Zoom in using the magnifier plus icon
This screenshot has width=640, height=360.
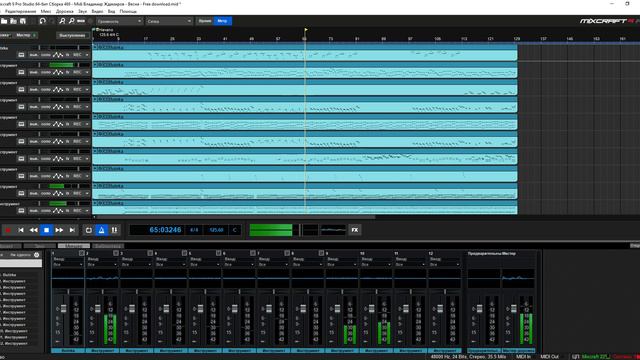pyautogui.click(x=62, y=21)
